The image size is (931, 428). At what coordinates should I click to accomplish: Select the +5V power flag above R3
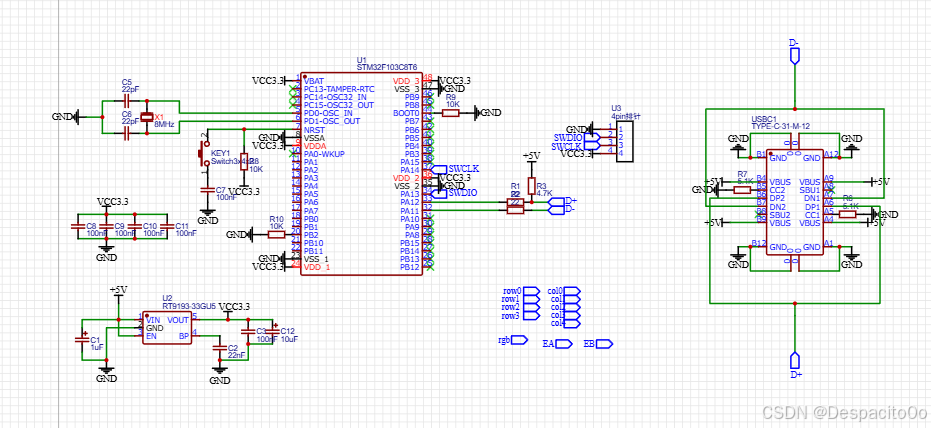click(531, 157)
